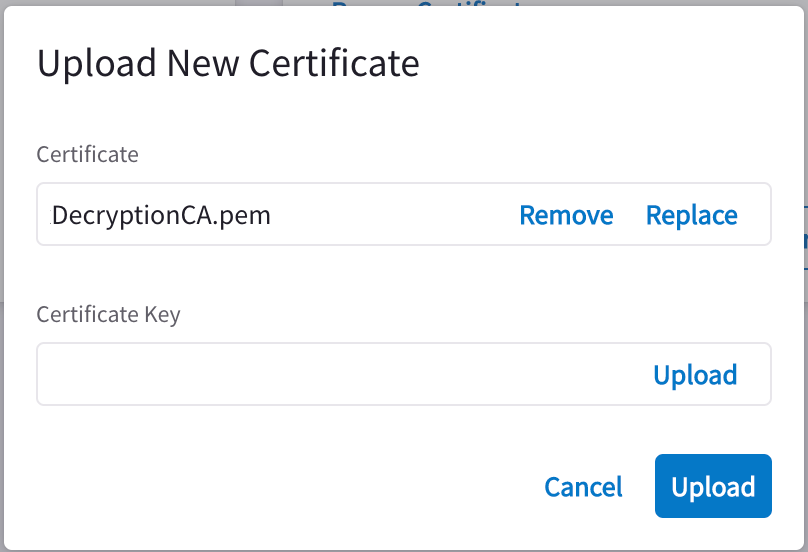The height and width of the screenshot is (552, 808).
Task: Click the "Certificate" field label
Action: [x=87, y=154]
